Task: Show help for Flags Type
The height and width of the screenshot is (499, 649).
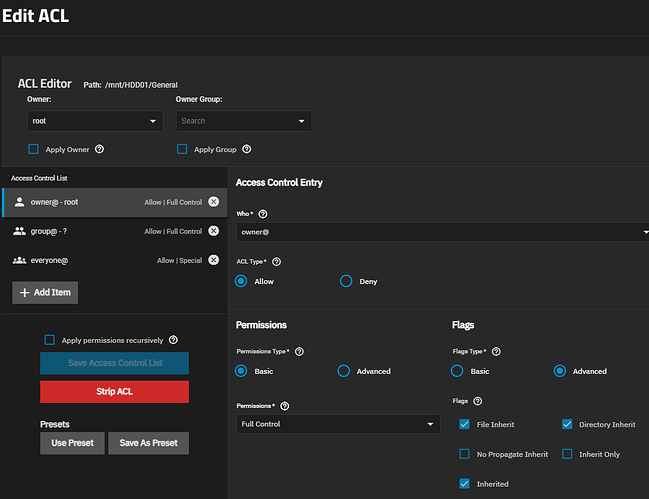Action: coord(496,351)
